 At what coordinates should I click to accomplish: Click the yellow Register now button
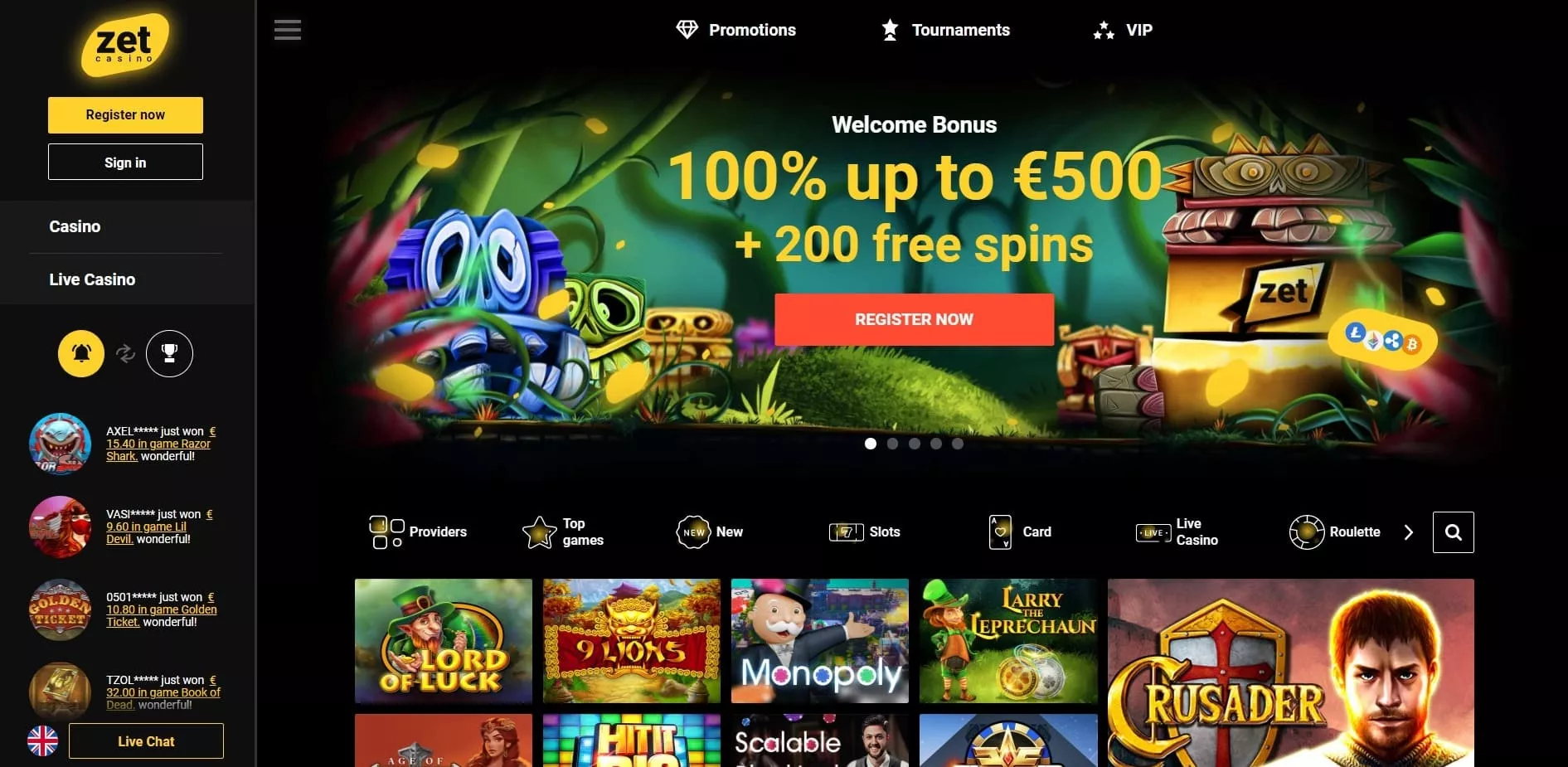coord(125,115)
